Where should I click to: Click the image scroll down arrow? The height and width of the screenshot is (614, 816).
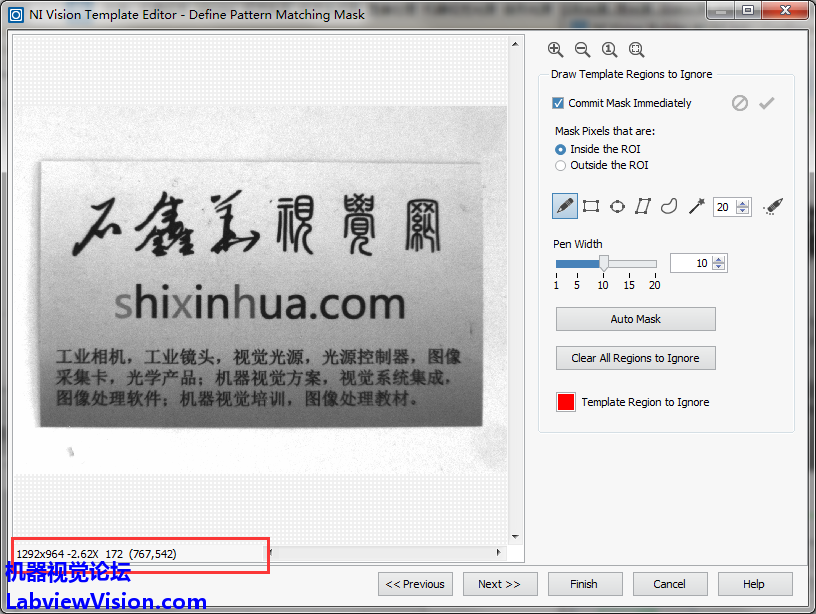pyautogui.click(x=515, y=536)
